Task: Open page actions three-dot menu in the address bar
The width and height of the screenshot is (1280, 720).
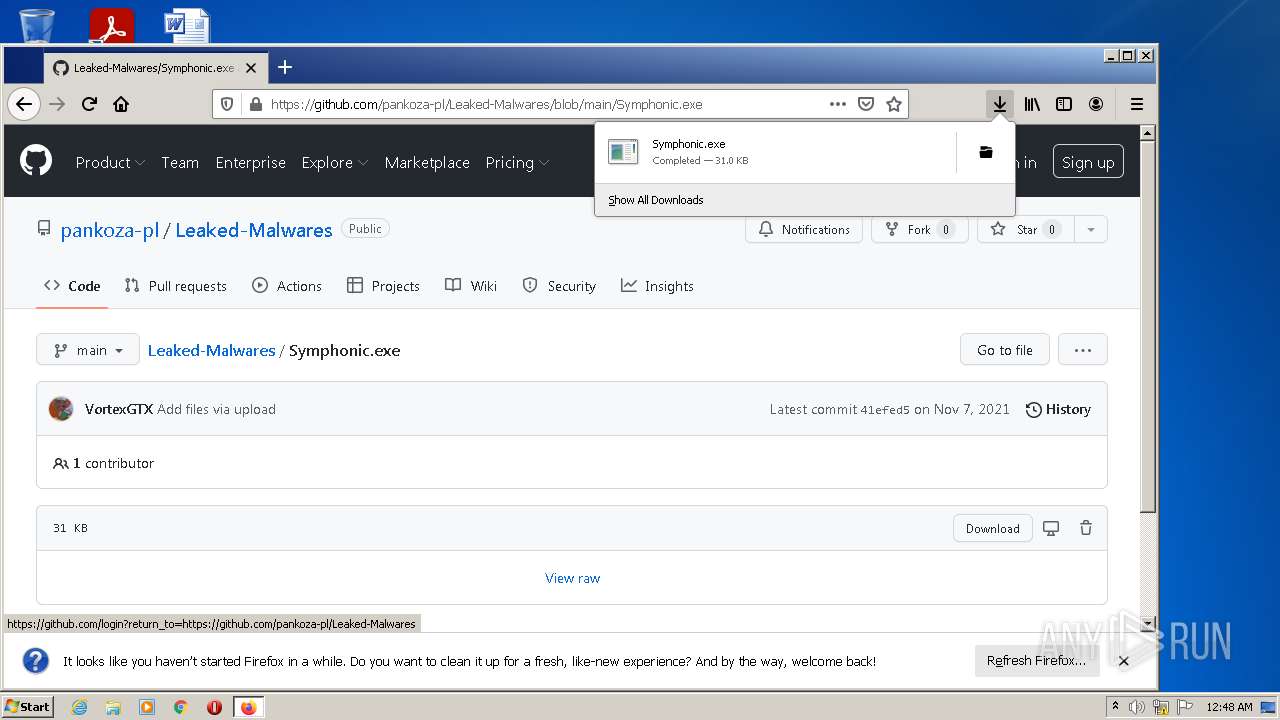Action: pyautogui.click(x=838, y=104)
